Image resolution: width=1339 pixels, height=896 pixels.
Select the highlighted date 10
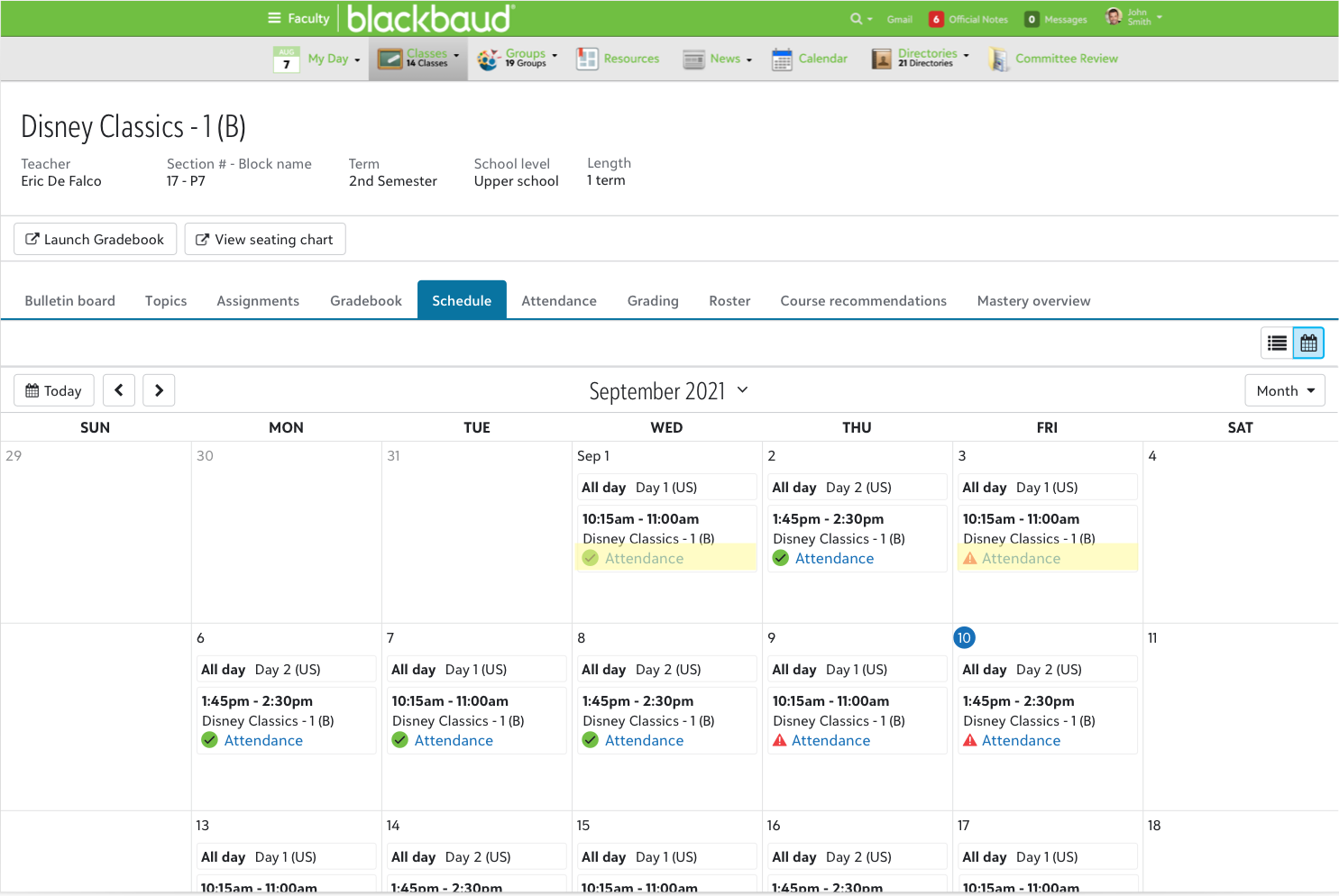pyautogui.click(x=964, y=637)
